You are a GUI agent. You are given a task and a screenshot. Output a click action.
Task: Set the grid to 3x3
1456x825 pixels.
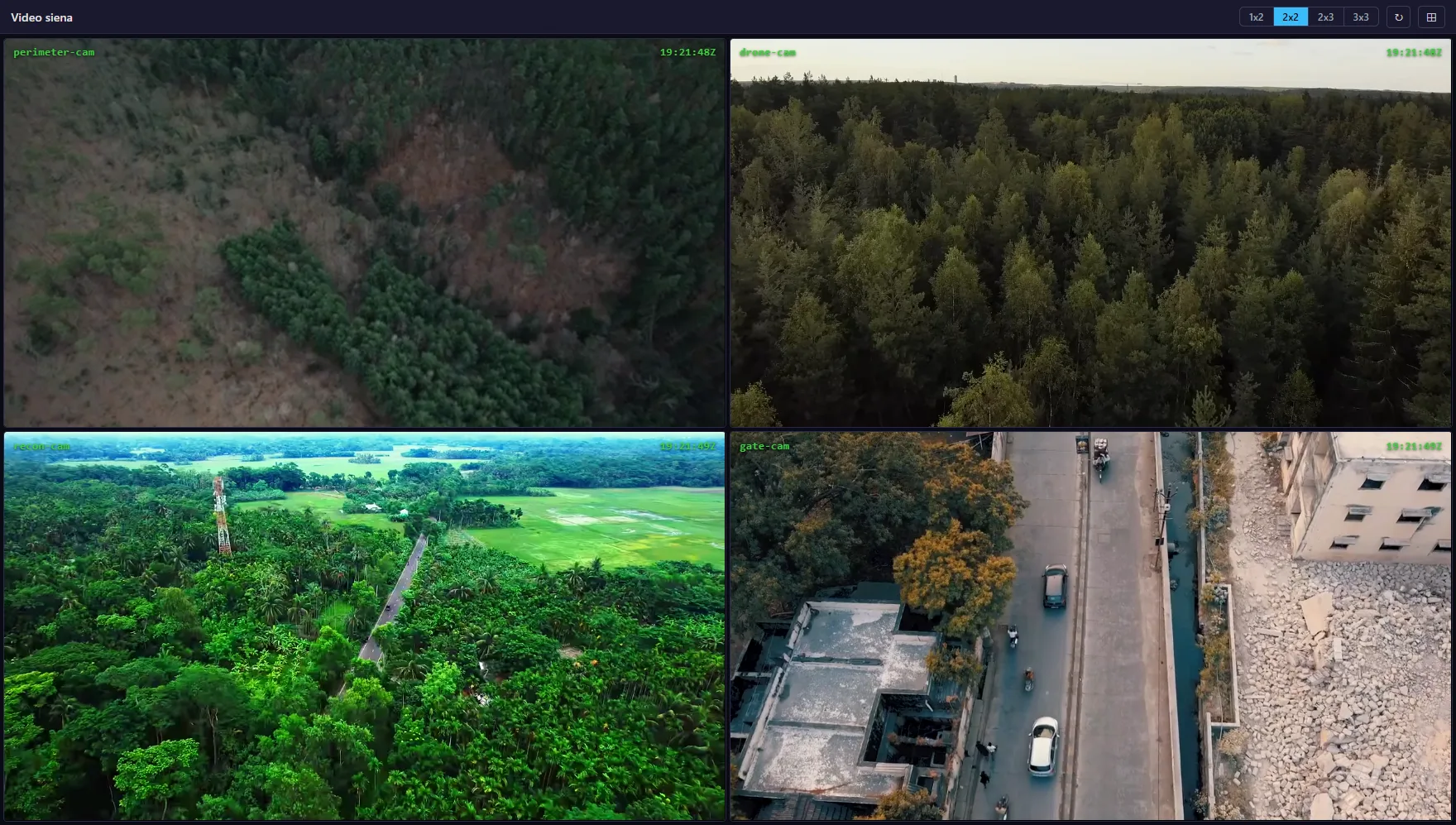[x=1360, y=17]
